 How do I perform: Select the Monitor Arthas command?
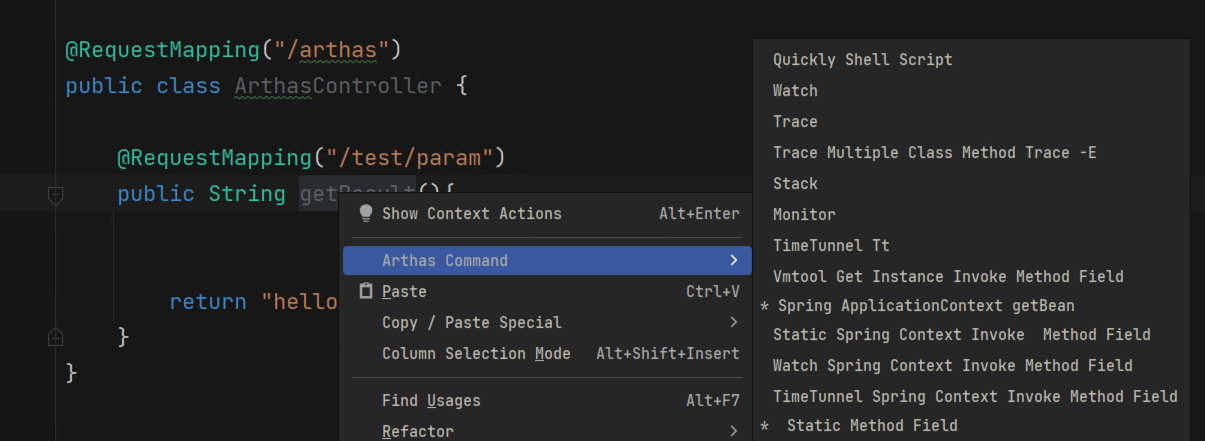click(971, 214)
